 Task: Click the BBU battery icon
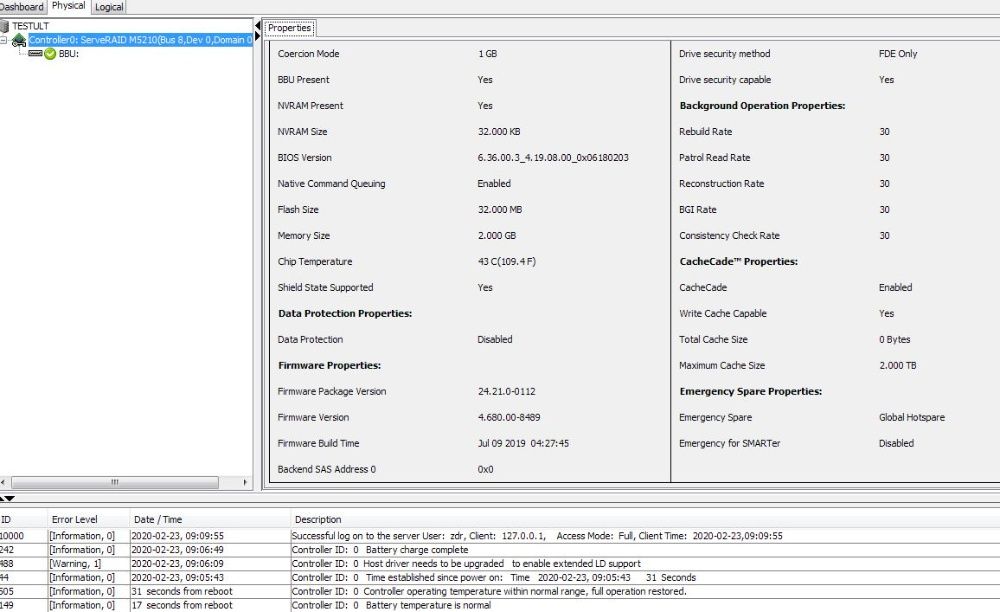pos(35,54)
